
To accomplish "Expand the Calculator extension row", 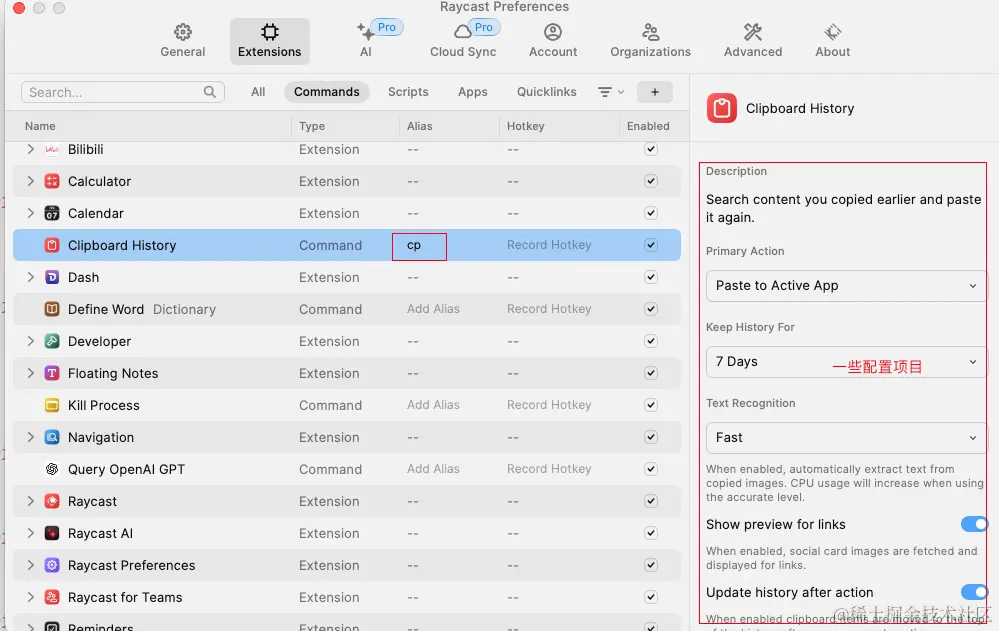I will [x=30, y=181].
